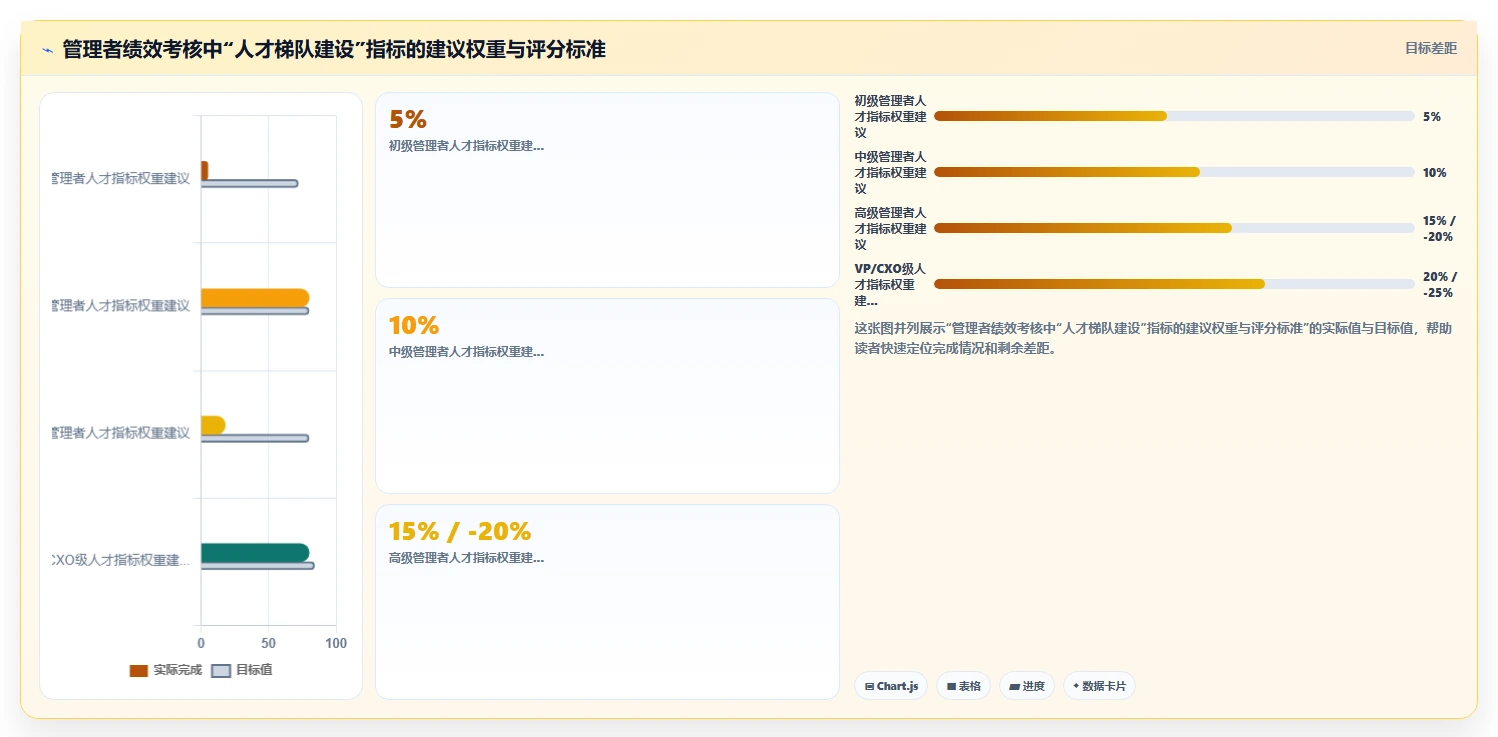Click the description paragraph starting 这张图并列展示
The height and width of the screenshot is (737, 1498).
(x=1153, y=338)
